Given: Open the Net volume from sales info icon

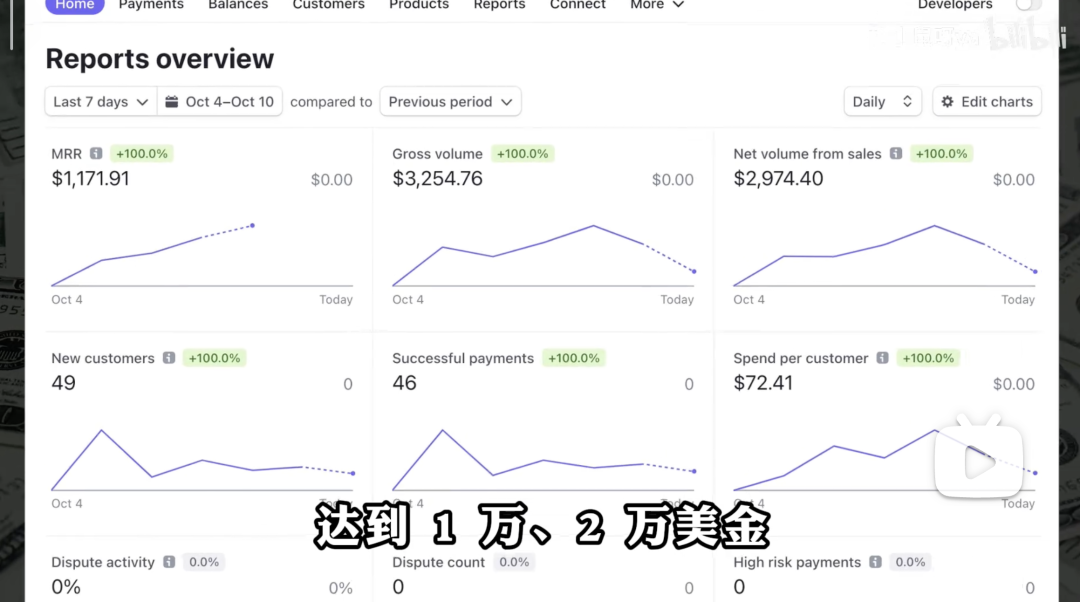Looking at the screenshot, I should (x=895, y=154).
